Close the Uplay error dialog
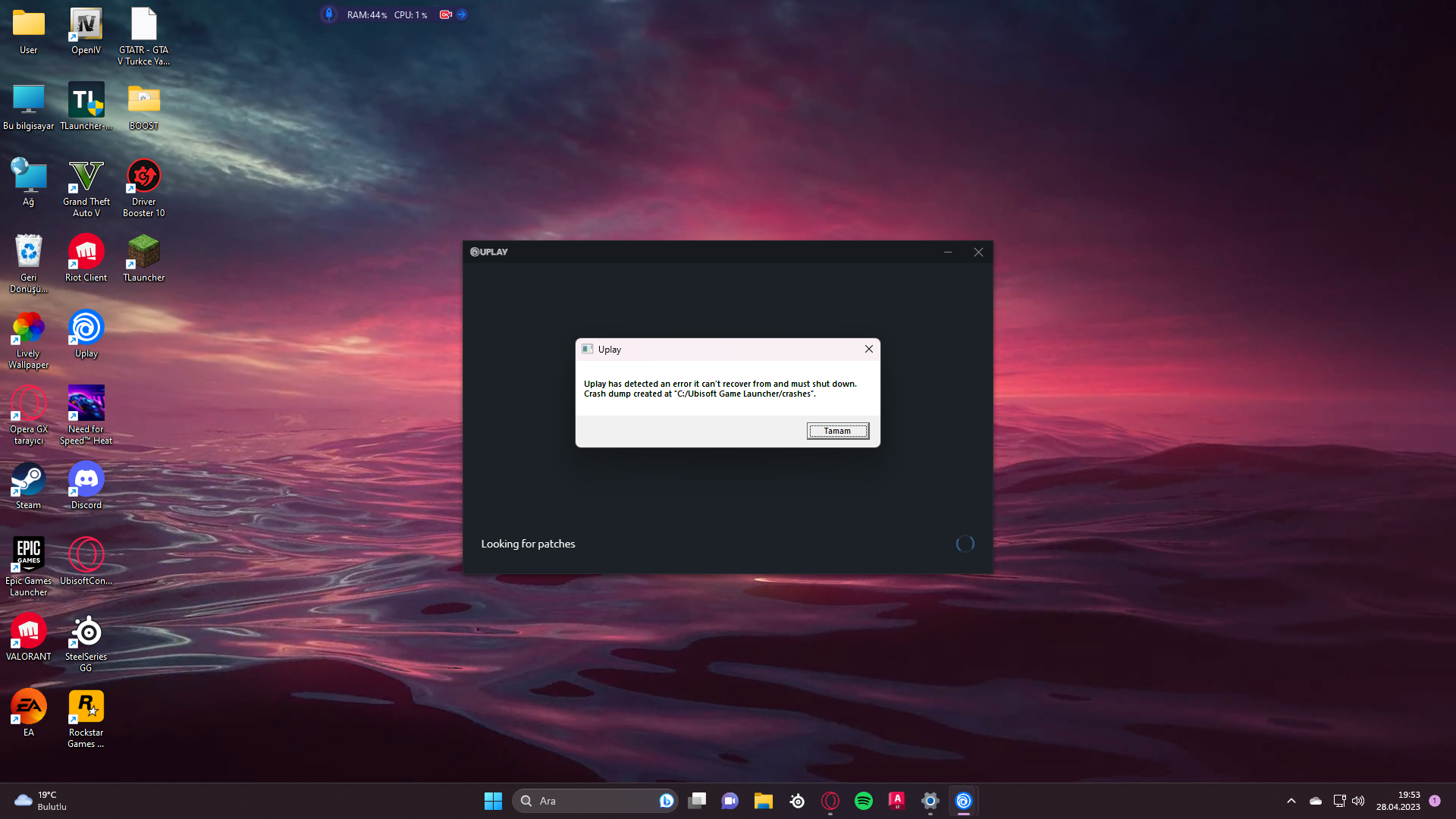Screen dimensions: 1456x819 [869, 349]
